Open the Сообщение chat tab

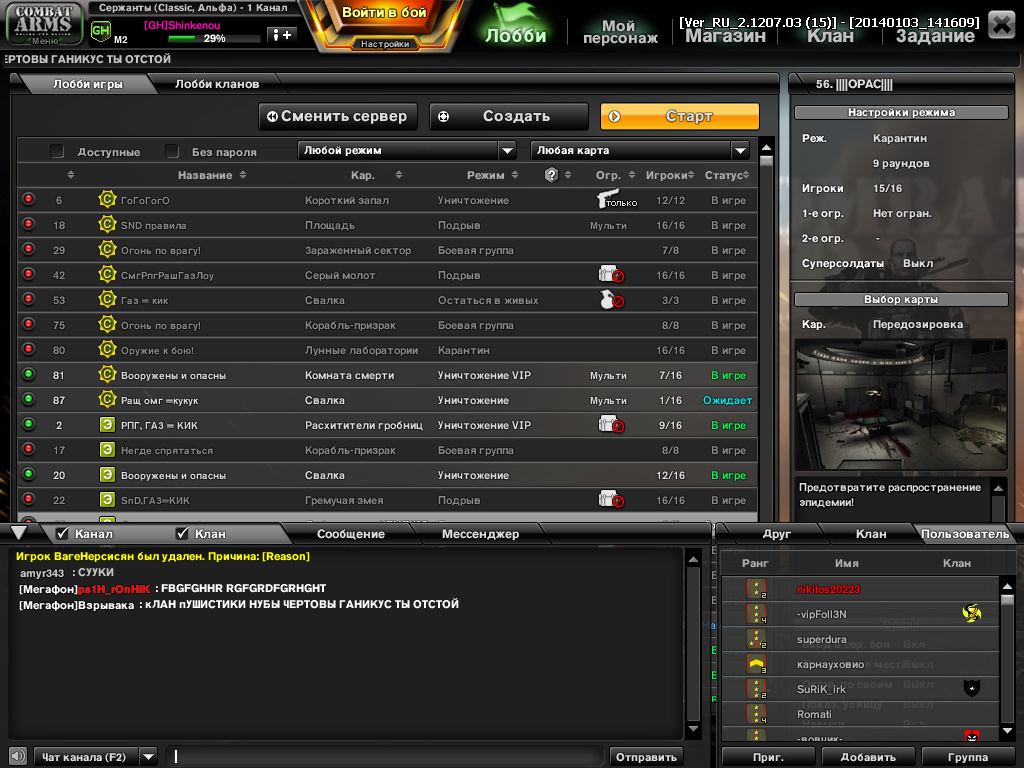tap(351, 534)
